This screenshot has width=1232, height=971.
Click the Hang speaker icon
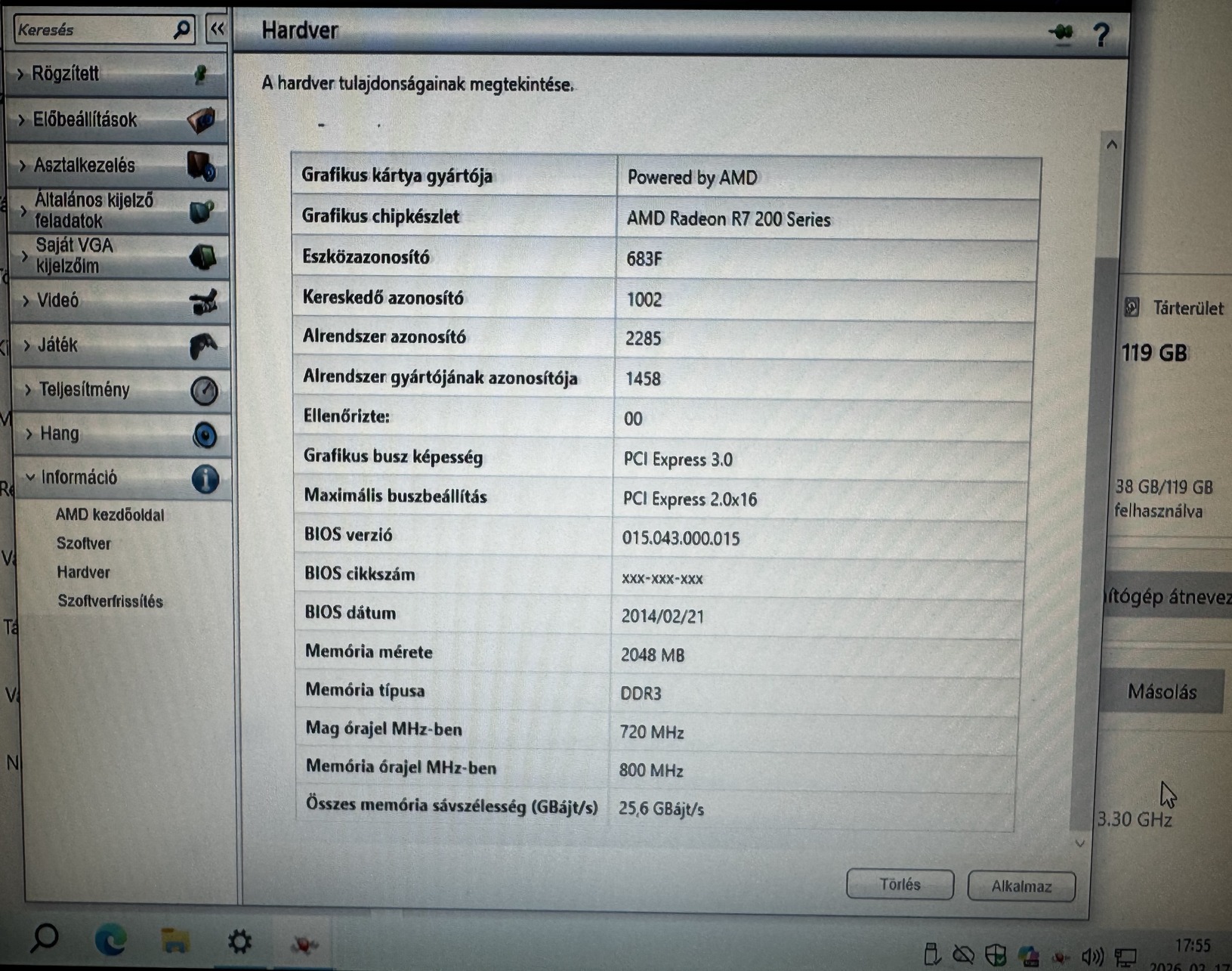pyautogui.click(x=205, y=435)
